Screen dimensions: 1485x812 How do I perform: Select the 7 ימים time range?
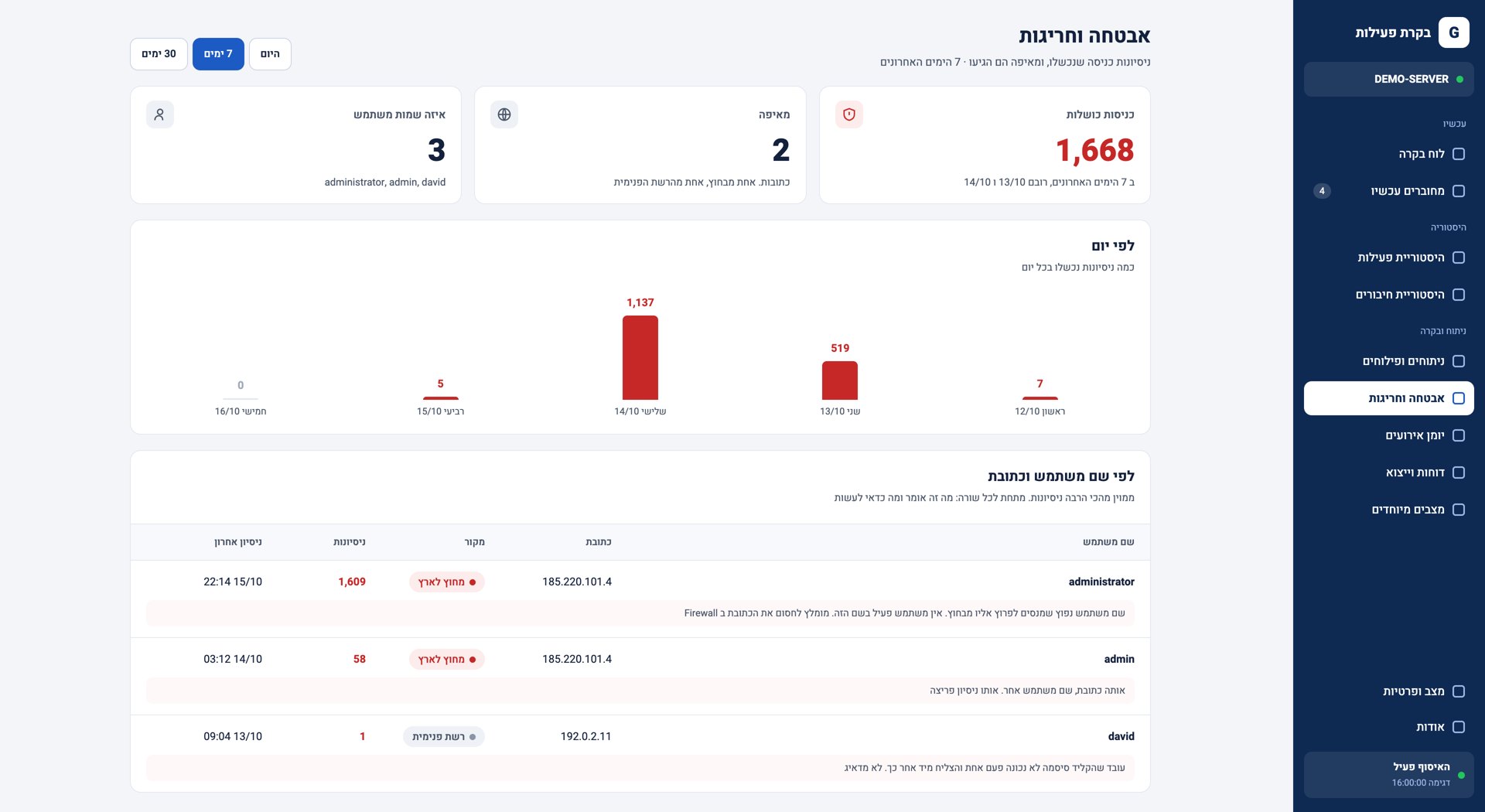tap(218, 54)
